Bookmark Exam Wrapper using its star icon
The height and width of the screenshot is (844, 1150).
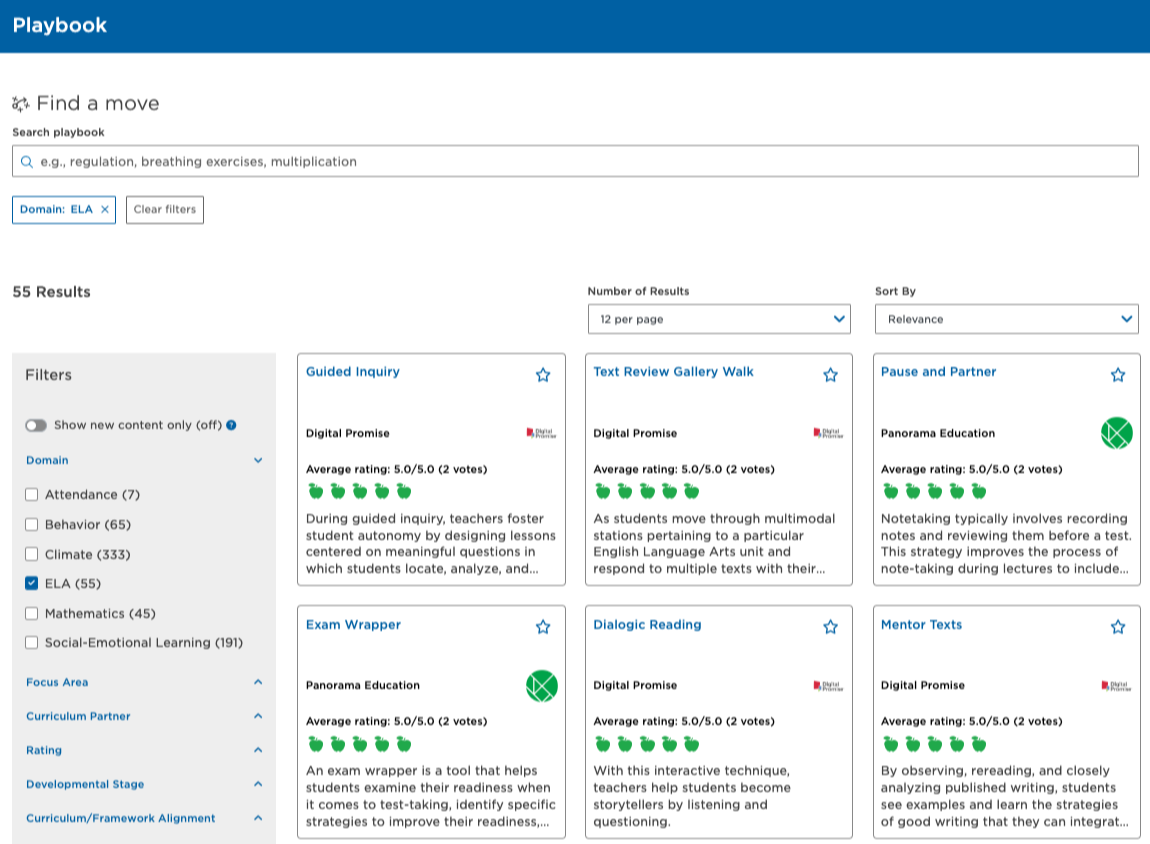543,627
